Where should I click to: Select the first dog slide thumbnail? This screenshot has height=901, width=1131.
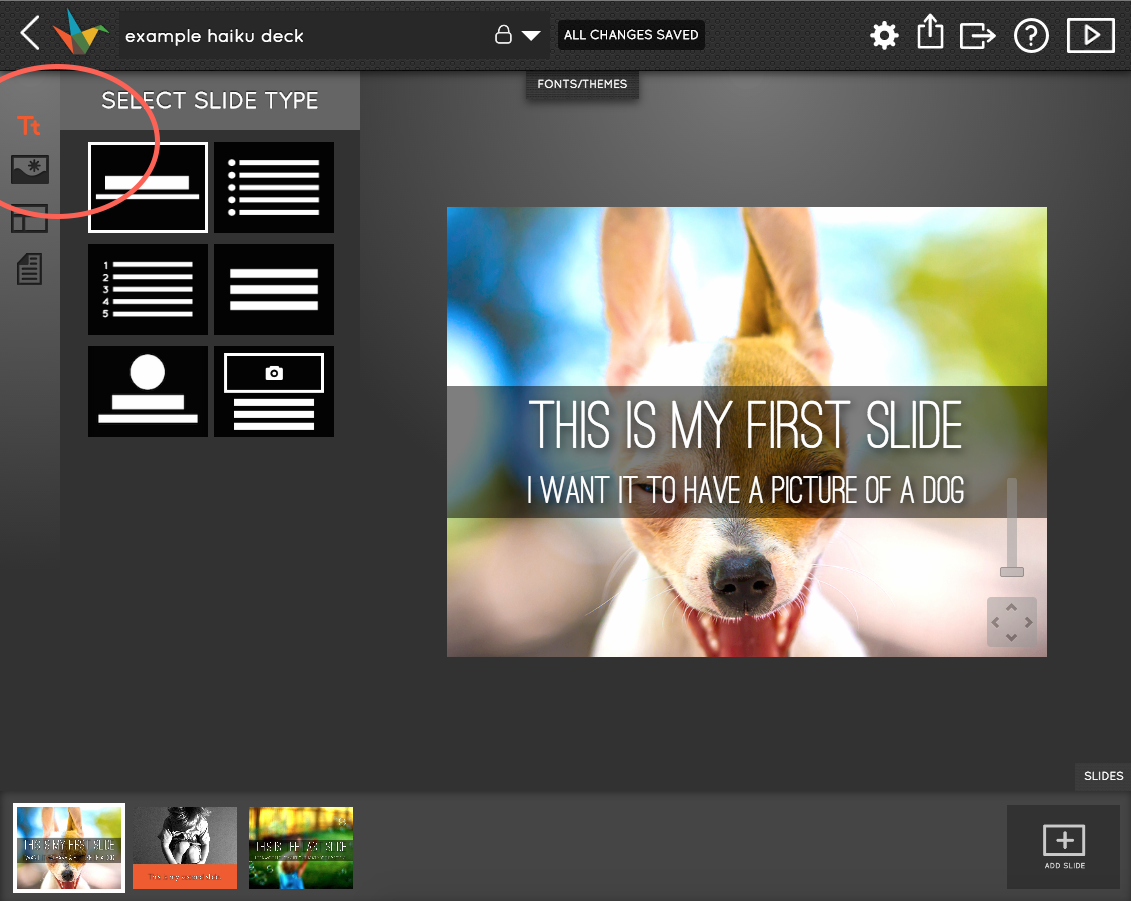tap(69, 848)
